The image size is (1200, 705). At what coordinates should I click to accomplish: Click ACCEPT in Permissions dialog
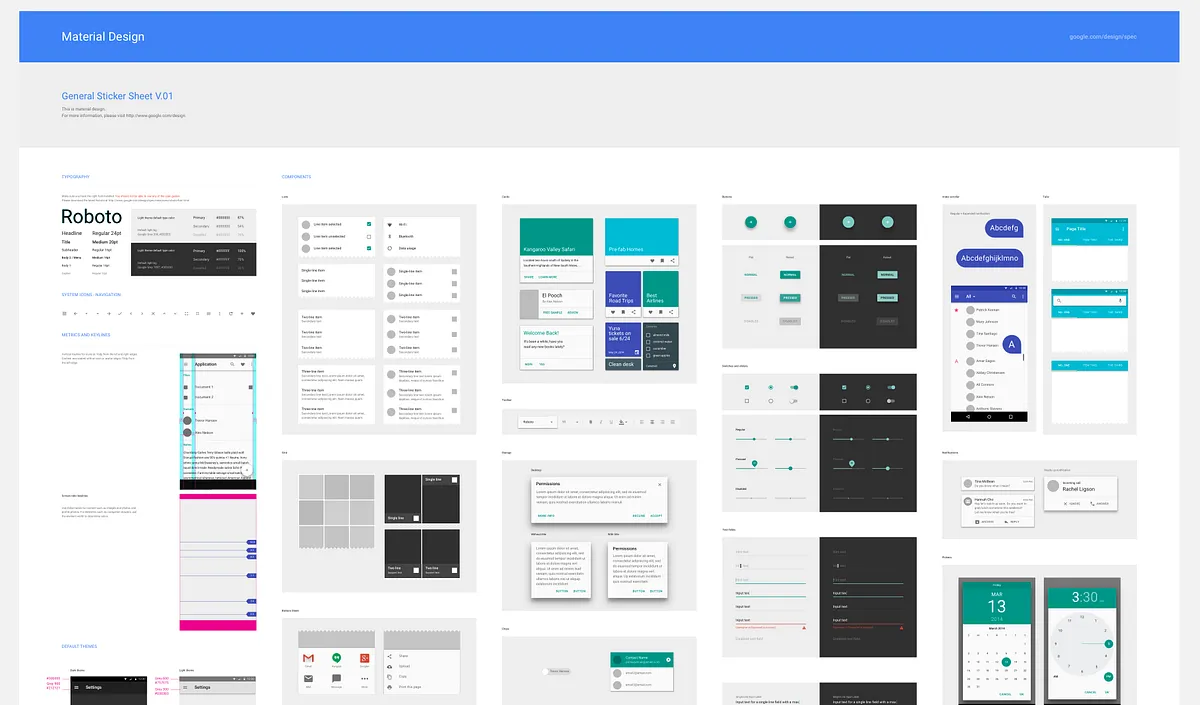point(656,515)
